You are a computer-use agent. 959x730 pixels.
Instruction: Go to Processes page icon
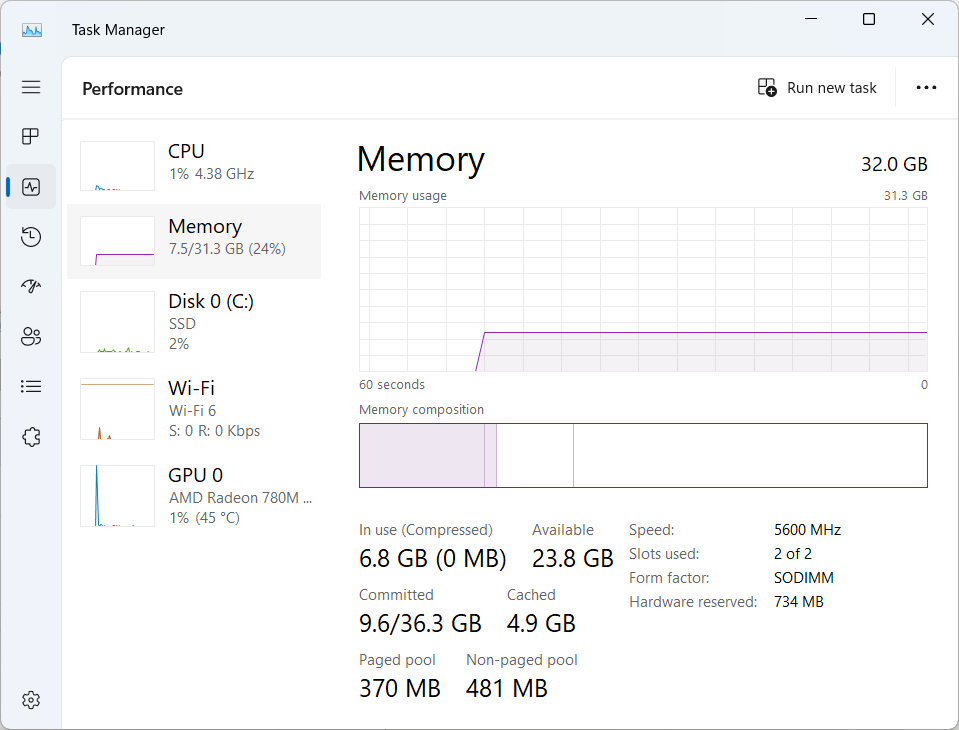31,136
